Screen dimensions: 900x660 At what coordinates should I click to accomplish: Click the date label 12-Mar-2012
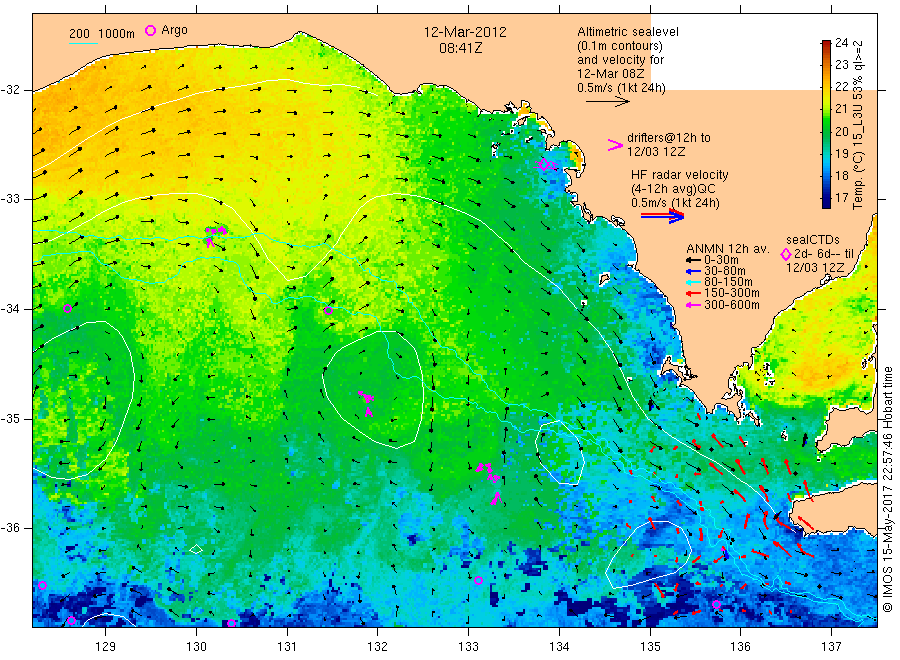point(465,32)
